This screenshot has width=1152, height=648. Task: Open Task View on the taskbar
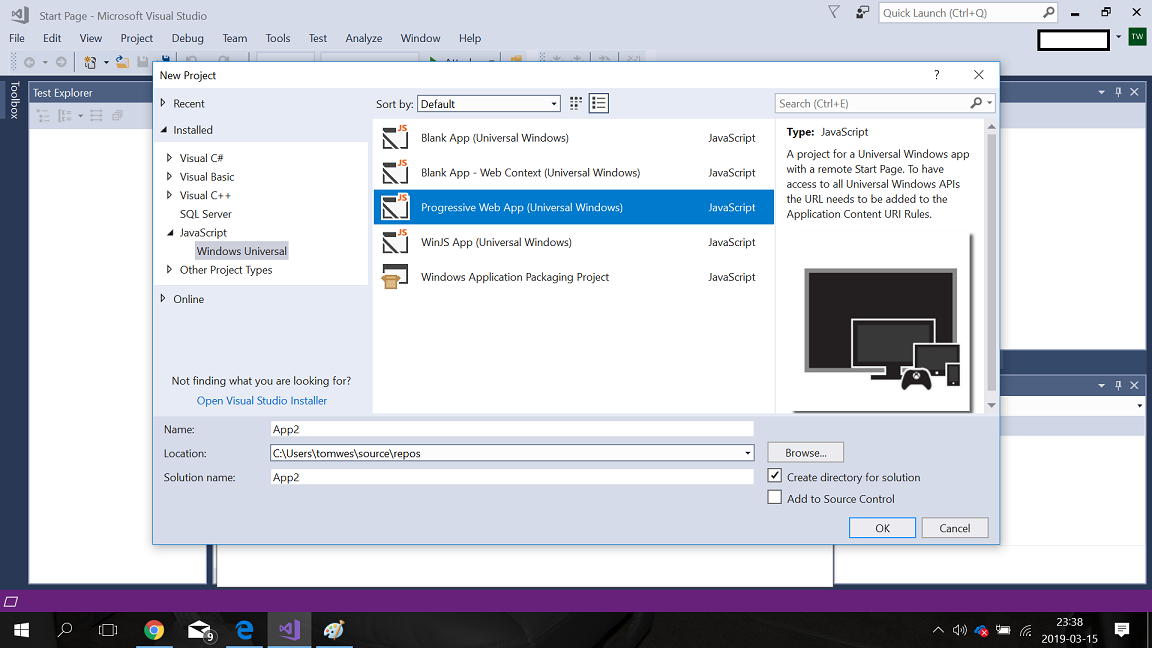tap(108, 630)
